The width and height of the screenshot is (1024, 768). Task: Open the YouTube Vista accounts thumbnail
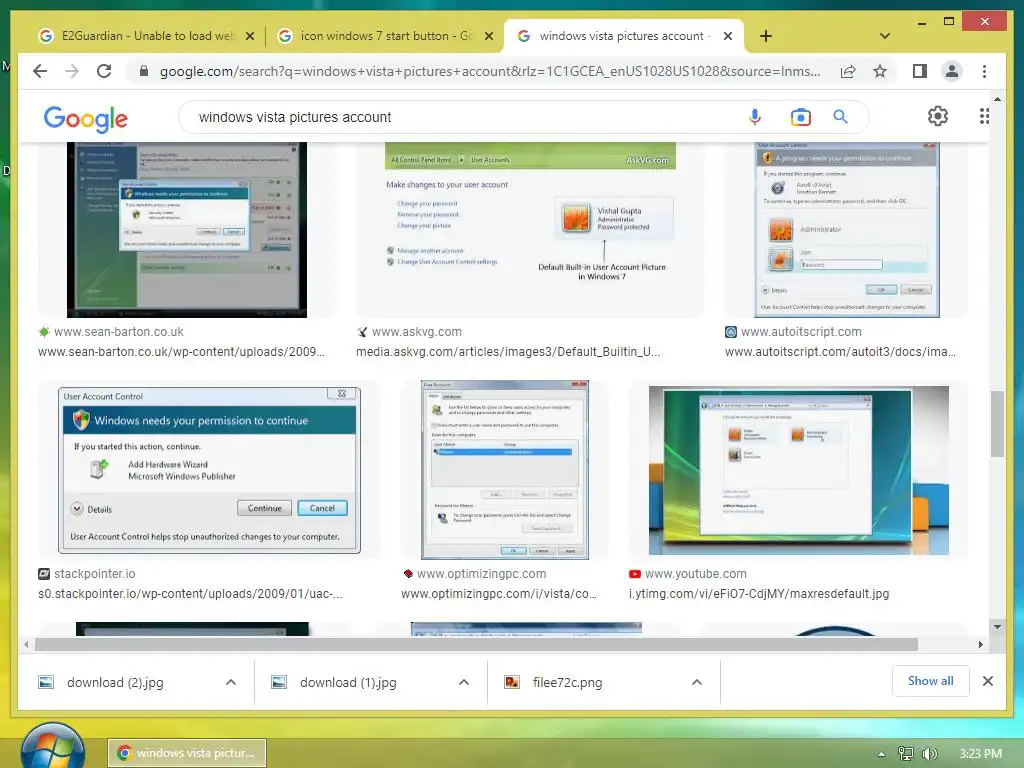tap(799, 470)
